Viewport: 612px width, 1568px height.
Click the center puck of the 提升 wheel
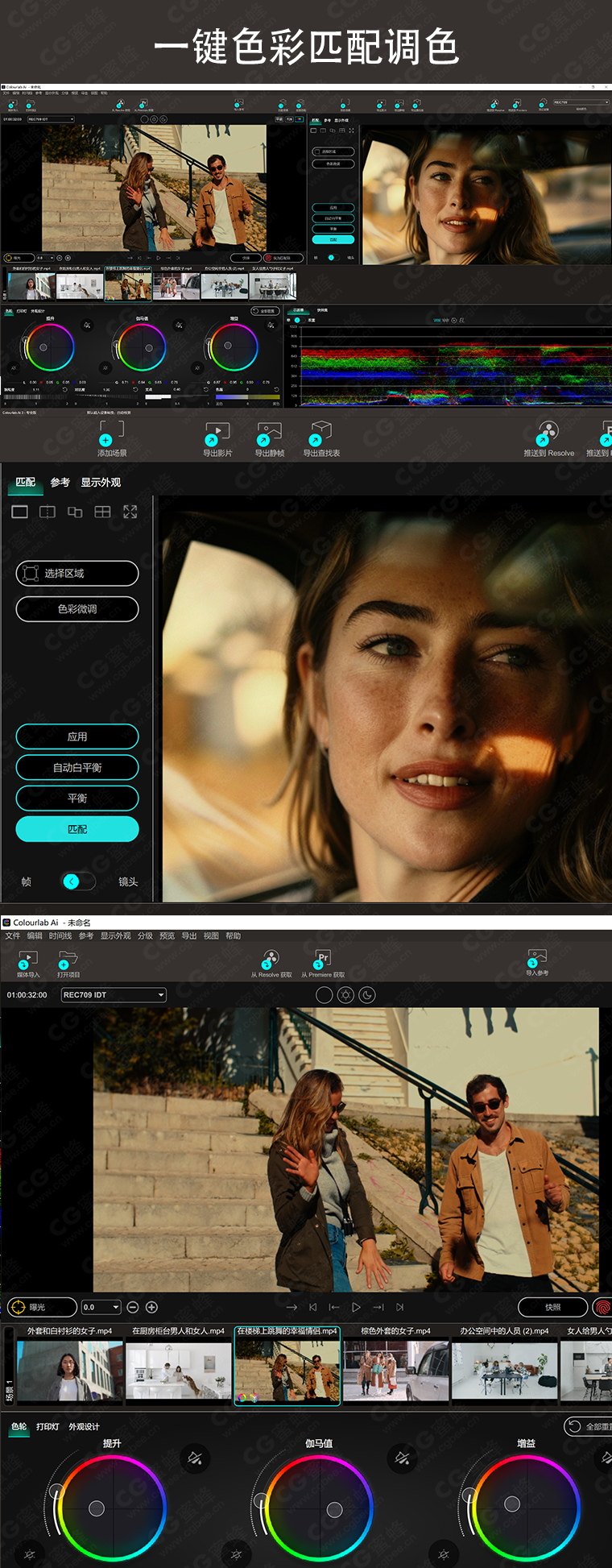pyautogui.click(x=97, y=1508)
